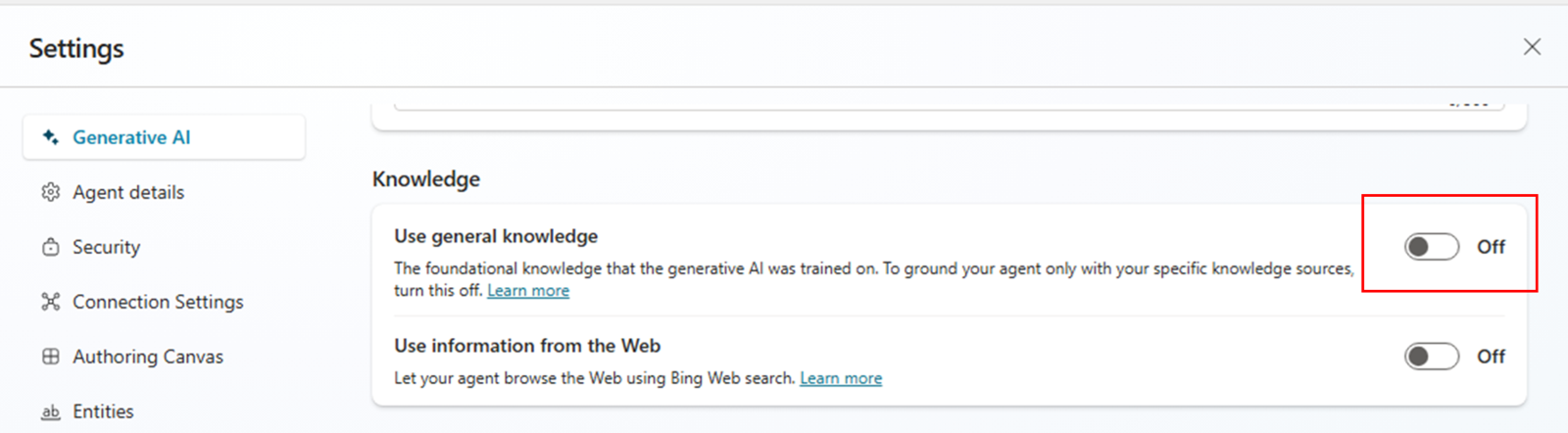Turn on Use information from the Web toggle
Image resolution: width=1568 pixels, height=433 pixels.
click(x=1431, y=357)
